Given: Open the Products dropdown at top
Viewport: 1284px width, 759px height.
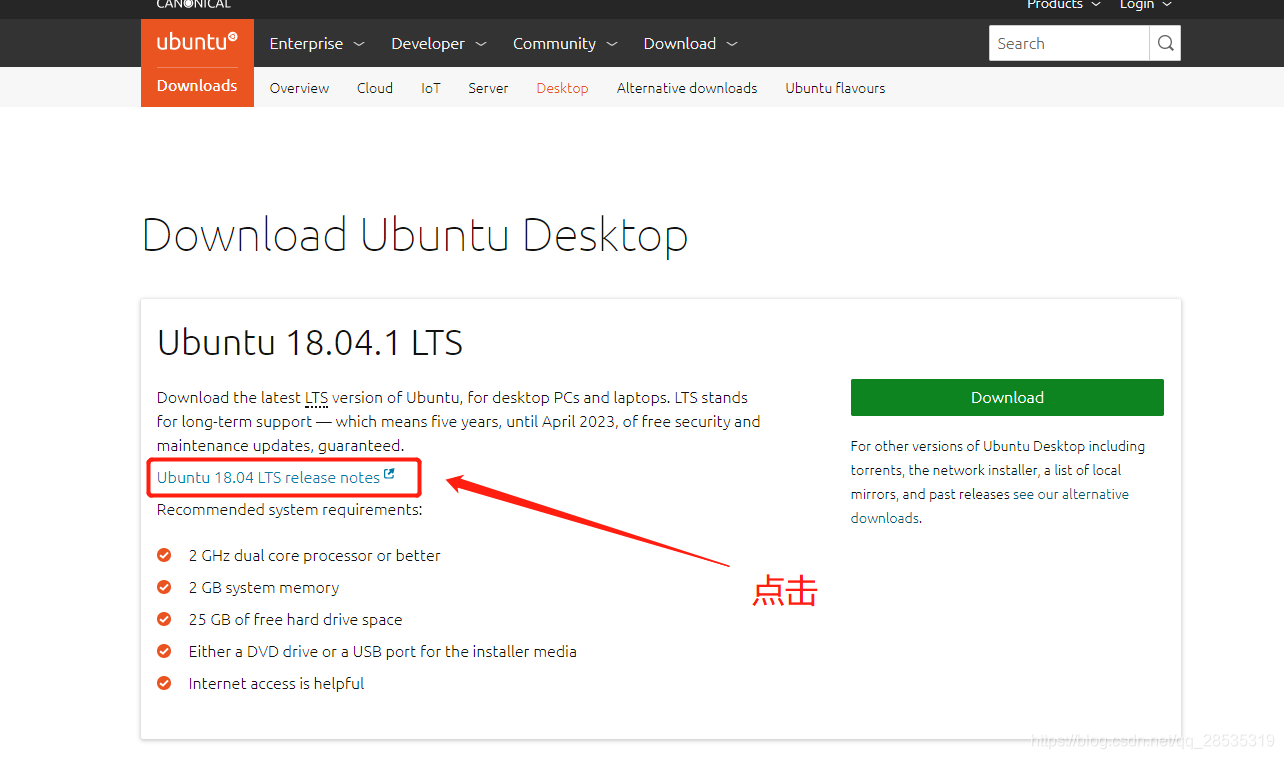Looking at the screenshot, I should tap(1063, 4).
